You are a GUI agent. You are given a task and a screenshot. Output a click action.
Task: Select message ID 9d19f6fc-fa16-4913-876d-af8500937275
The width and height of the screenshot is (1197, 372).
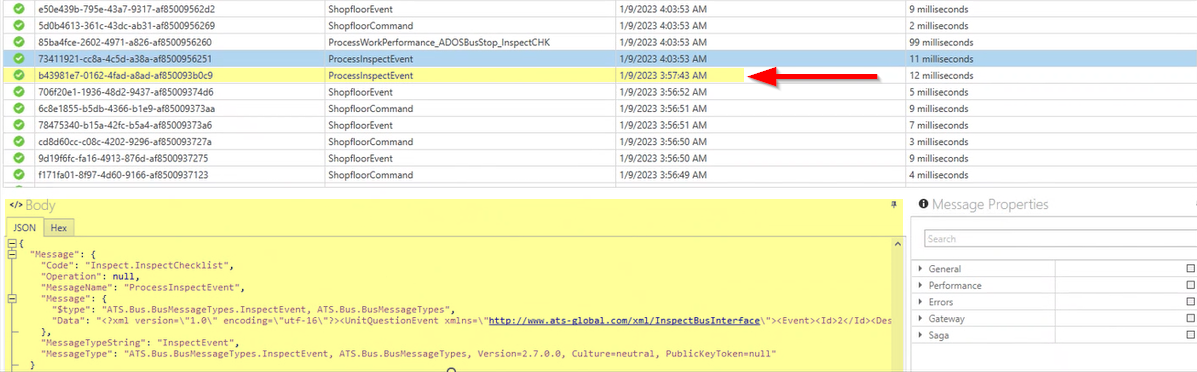[123, 158]
